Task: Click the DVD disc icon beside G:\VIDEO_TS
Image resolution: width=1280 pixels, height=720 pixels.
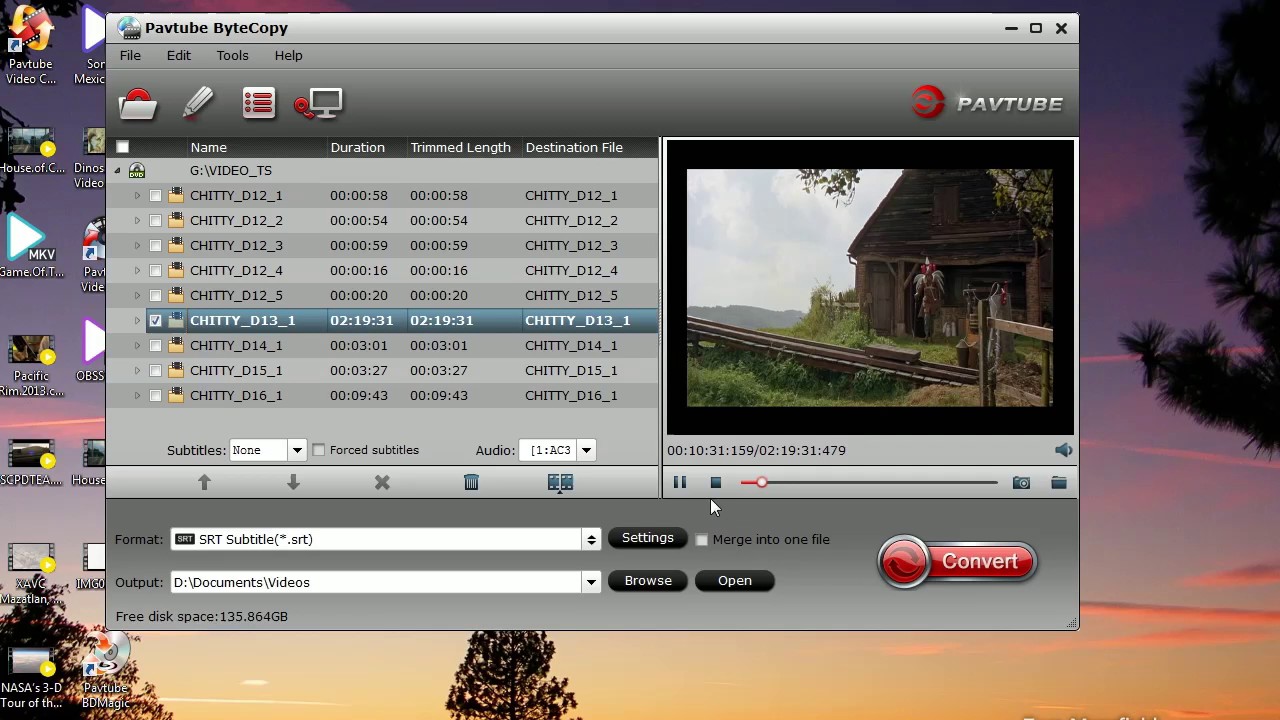Action: [137, 171]
